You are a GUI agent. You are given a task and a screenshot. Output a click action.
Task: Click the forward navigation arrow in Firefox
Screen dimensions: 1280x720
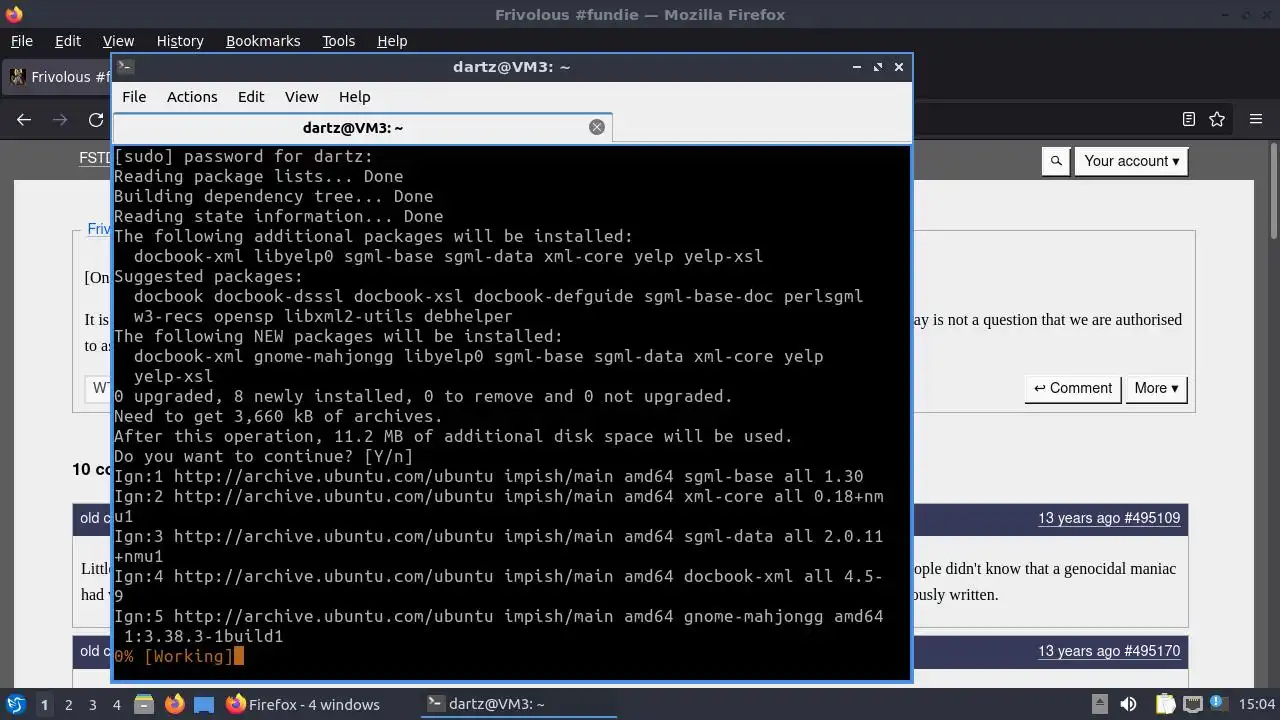pyautogui.click(x=60, y=119)
